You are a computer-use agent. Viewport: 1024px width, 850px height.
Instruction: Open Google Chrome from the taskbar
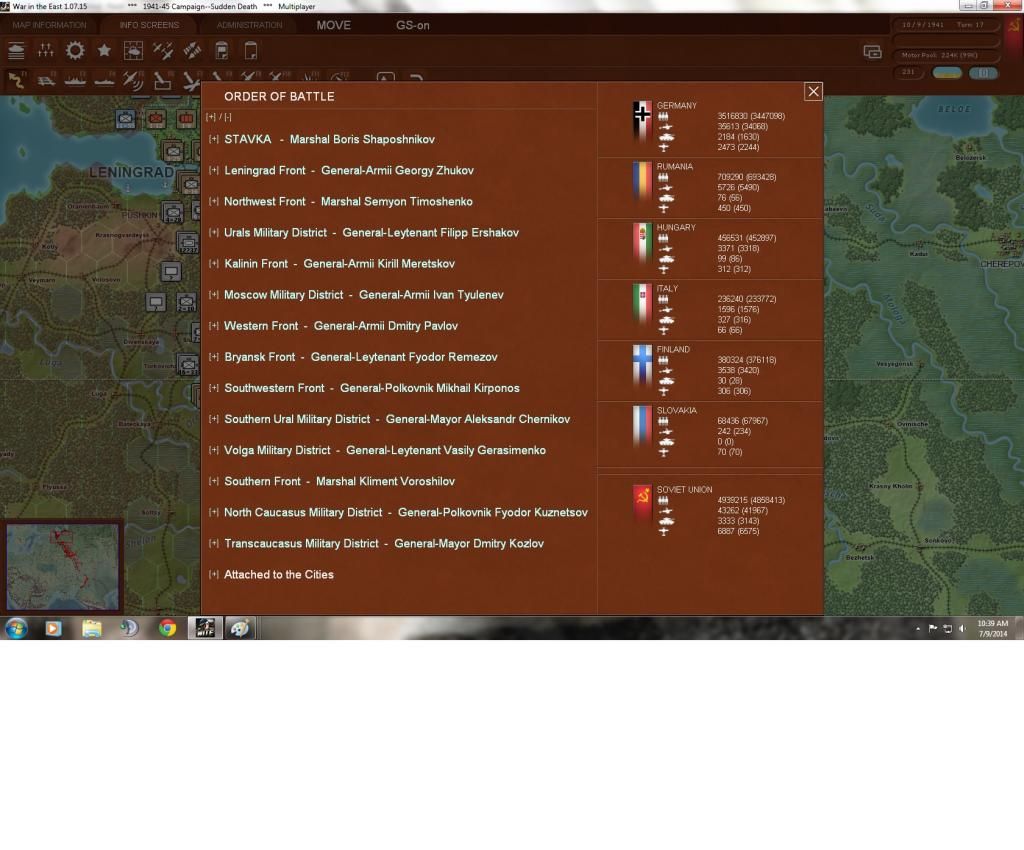click(x=168, y=628)
